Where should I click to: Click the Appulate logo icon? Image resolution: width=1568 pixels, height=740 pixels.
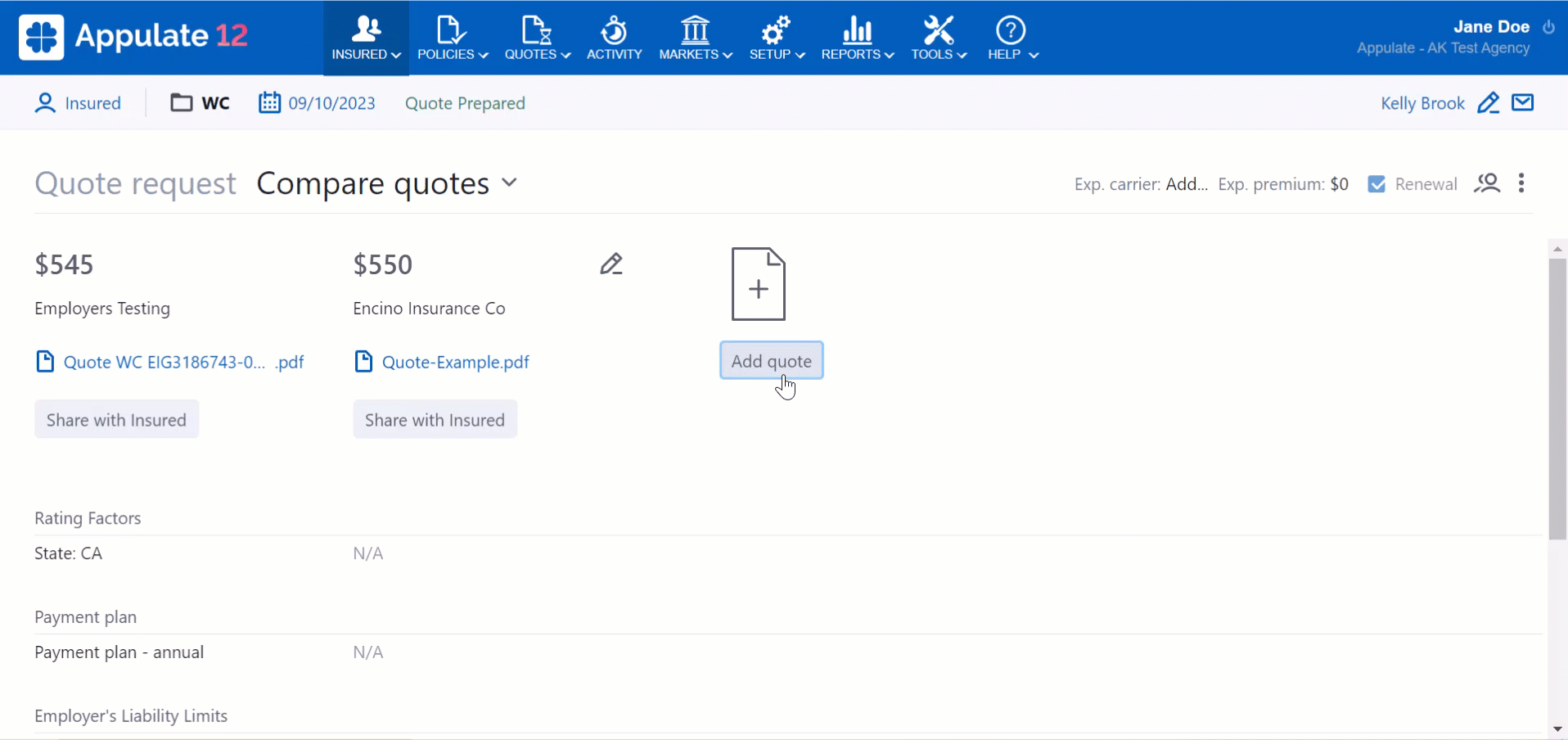(x=42, y=37)
